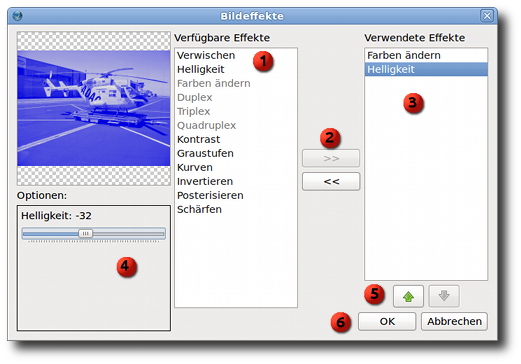Select Invertieren effect entry

coord(205,181)
